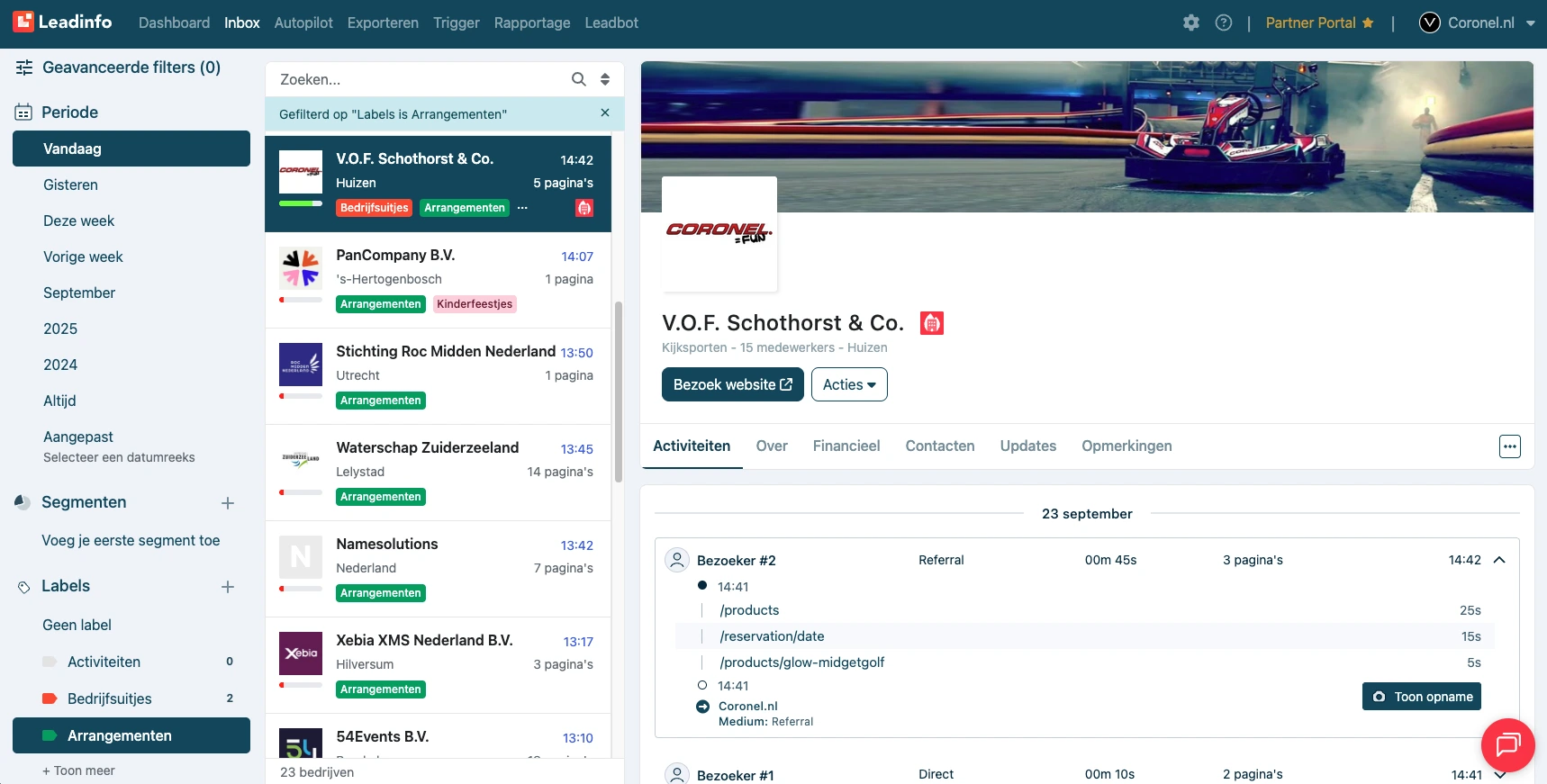The height and width of the screenshot is (784, 1547).
Task: Click lead score bar on V.O.F. Schothorst
Action: tap(301, 203)
